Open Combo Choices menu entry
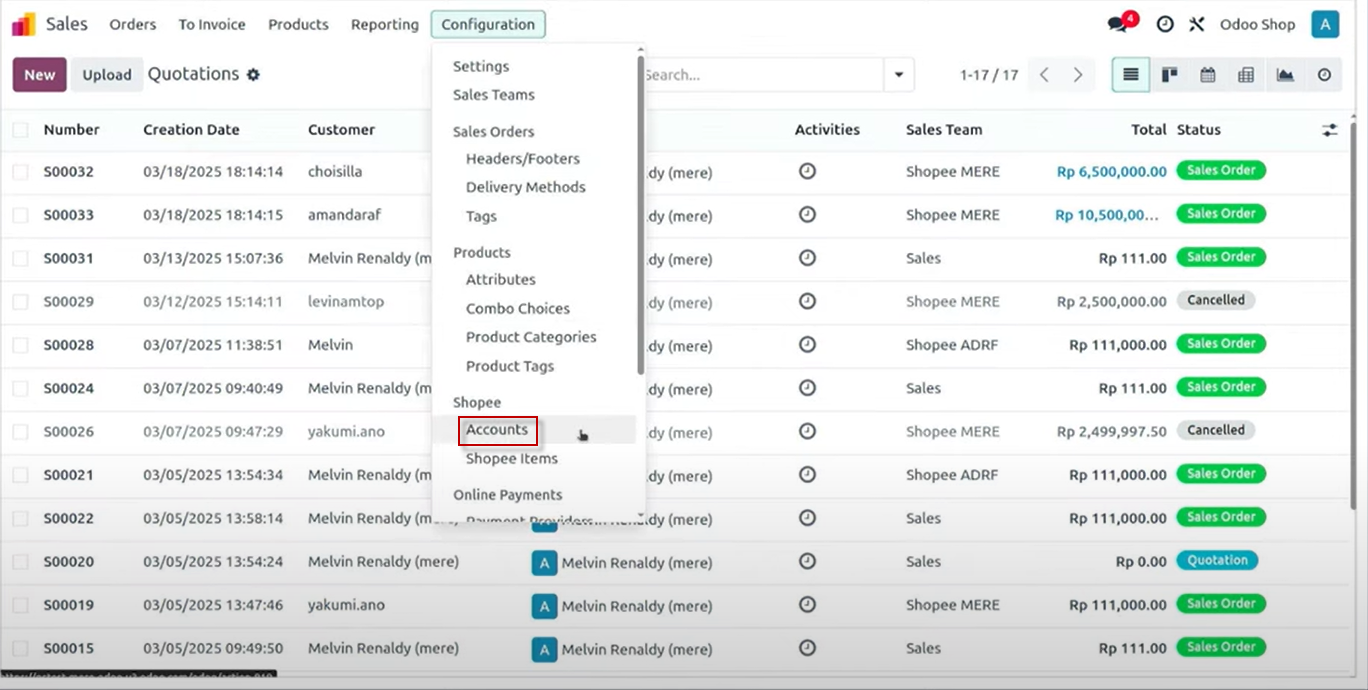The height and width of the screenshot is (690, 1368). point(518,308)
